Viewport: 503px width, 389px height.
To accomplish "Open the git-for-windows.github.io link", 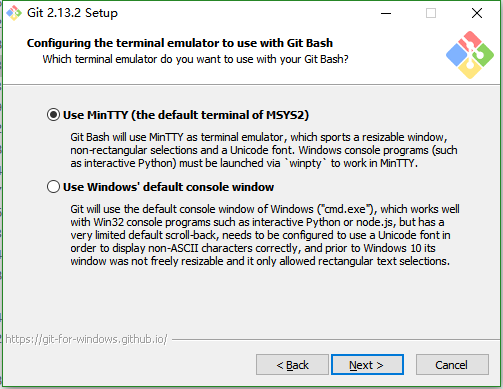I will pyautogui.click(x=86, y=339).
